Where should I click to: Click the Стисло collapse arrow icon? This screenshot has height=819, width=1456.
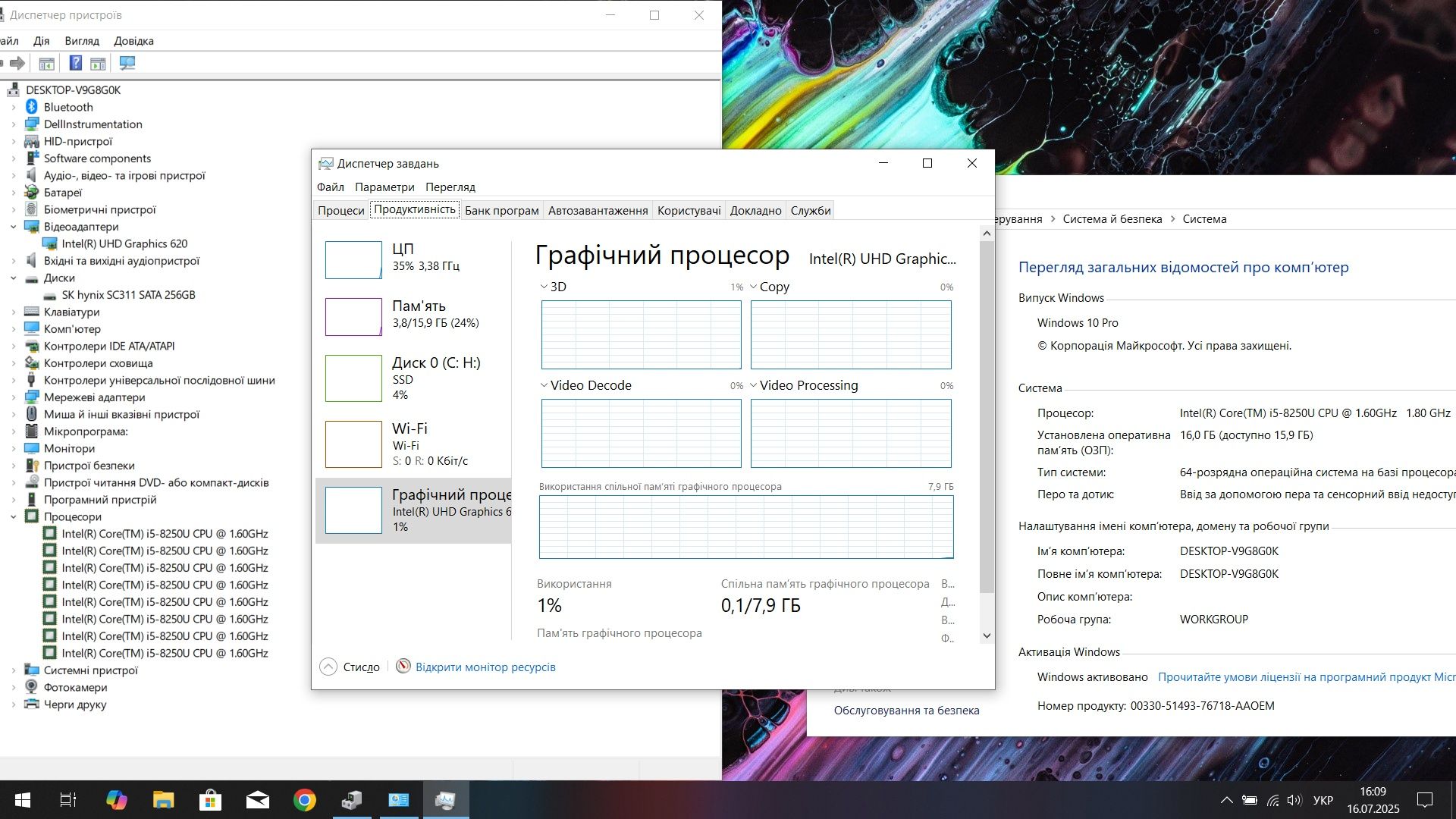click(x=328, y=667)
